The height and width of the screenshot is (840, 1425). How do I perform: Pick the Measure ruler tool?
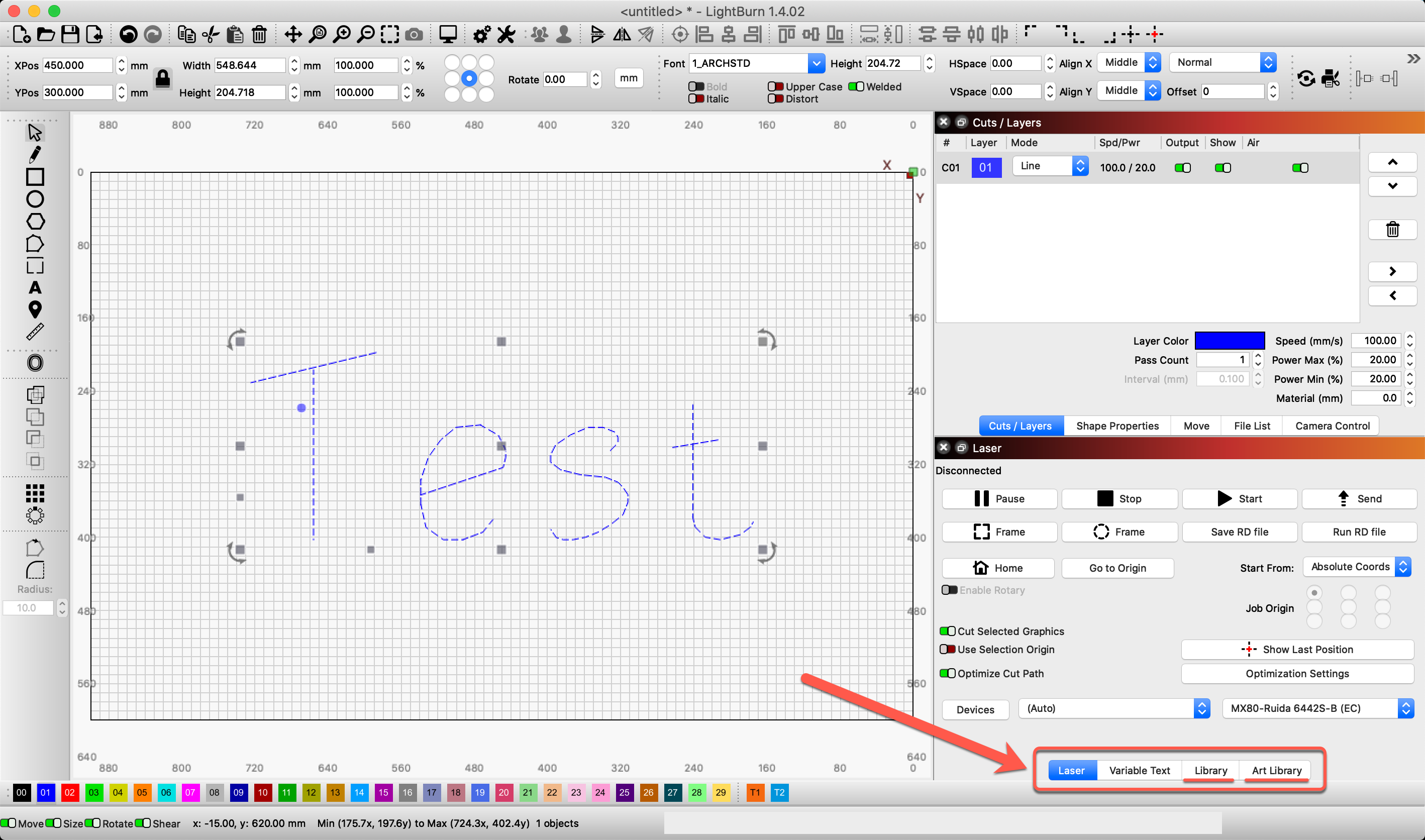[35, 332]
